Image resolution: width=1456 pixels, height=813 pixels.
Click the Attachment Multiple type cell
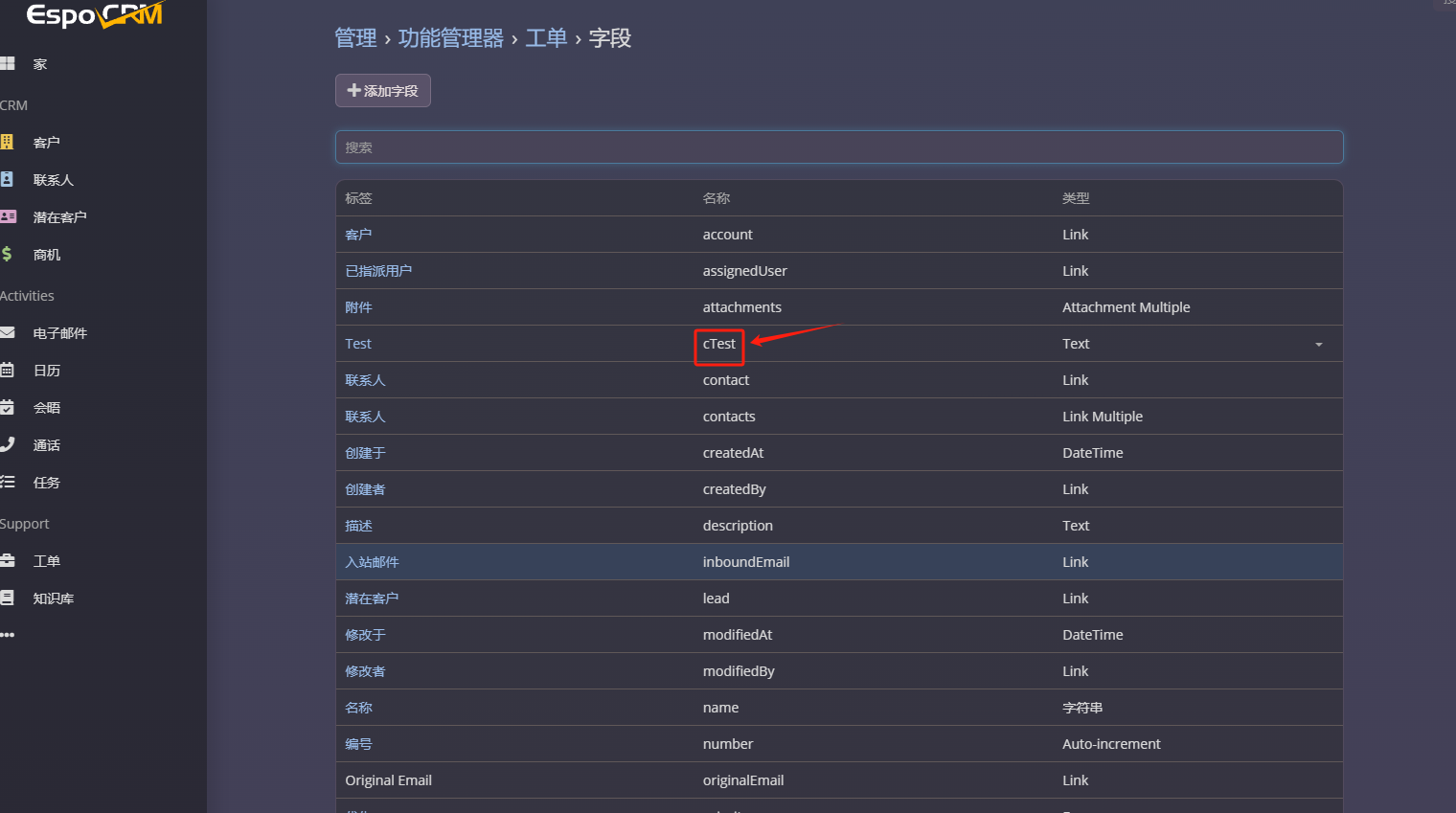(x=1126, y=307)
